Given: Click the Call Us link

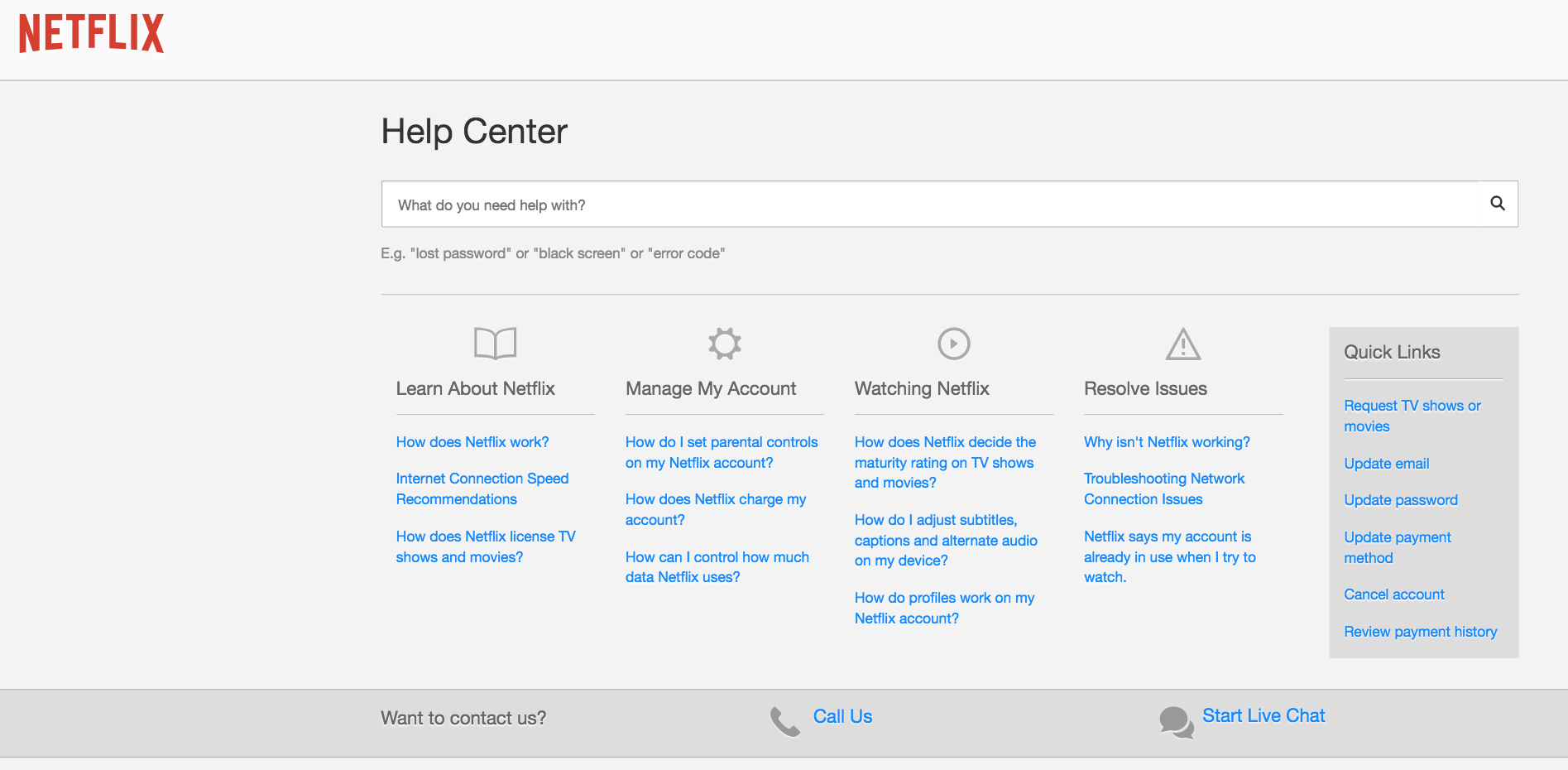Looking at the screenshot, I should coord(842,716).
